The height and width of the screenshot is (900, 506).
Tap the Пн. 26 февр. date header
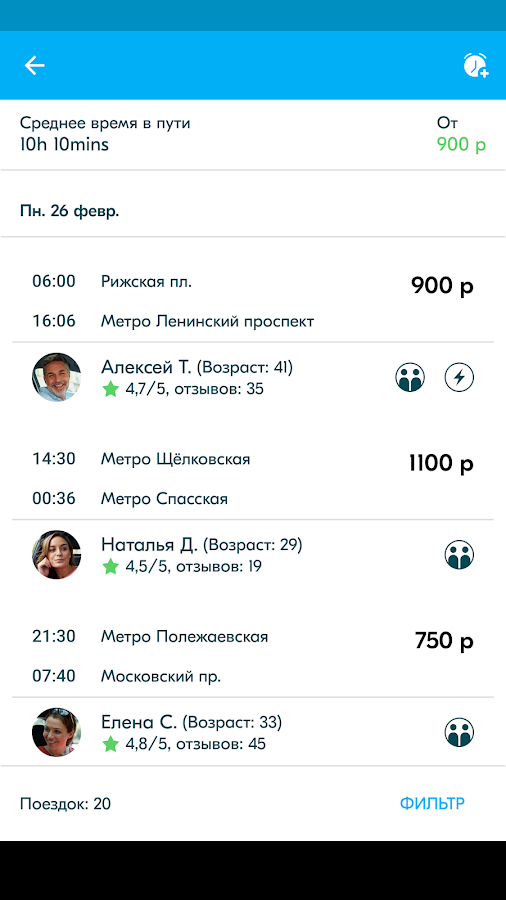(x=69, y=211)
